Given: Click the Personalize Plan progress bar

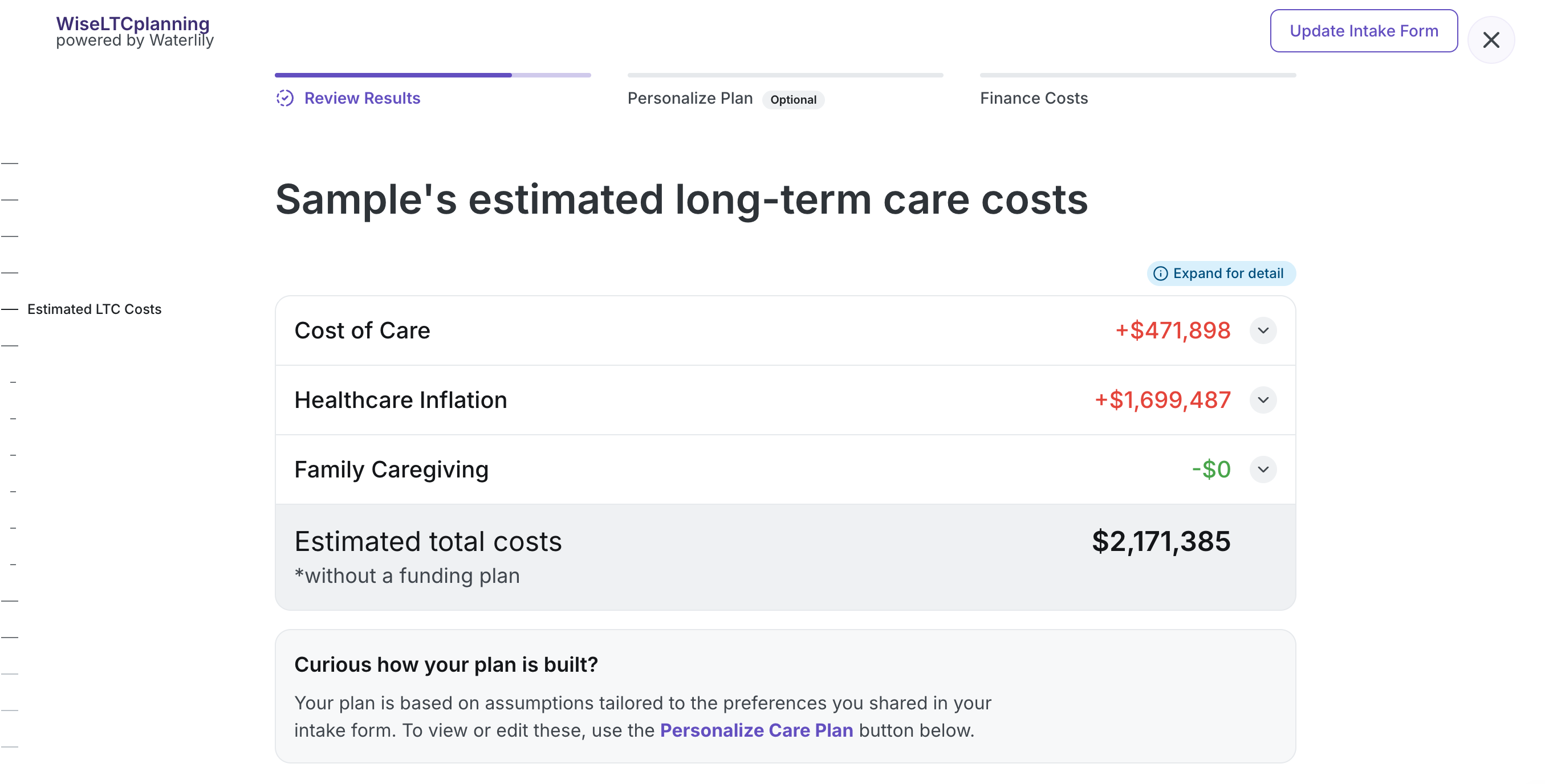Looking at the screenshot, I should (x=784, y=74).
